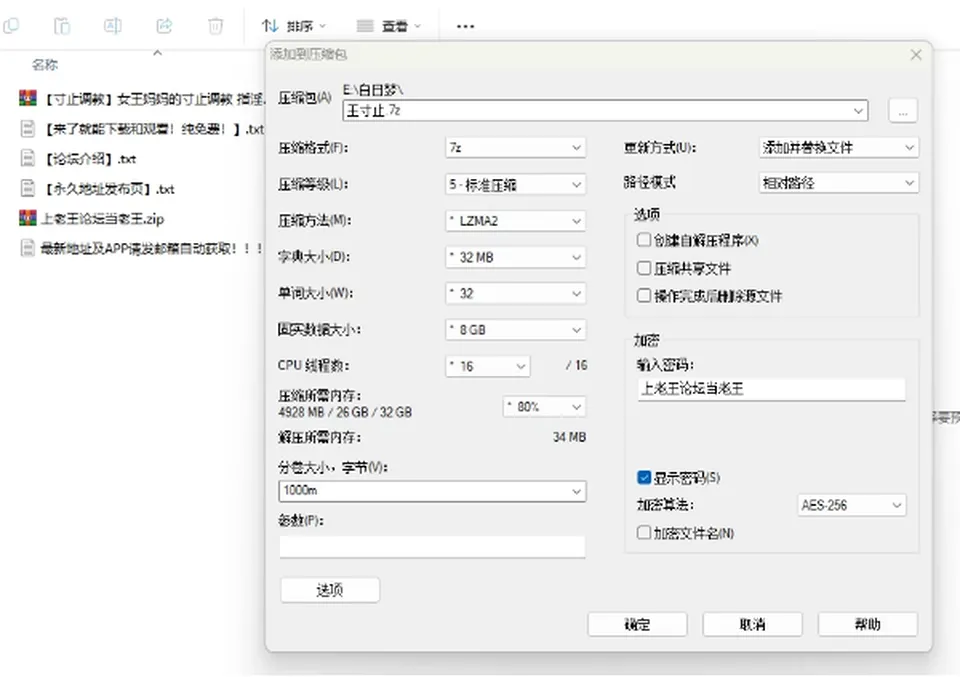Image resolution: width=960 pixels, height=677 pixels.
Task: Enable the 加密文件名 checkbox
Action: [x=643, y=533]
